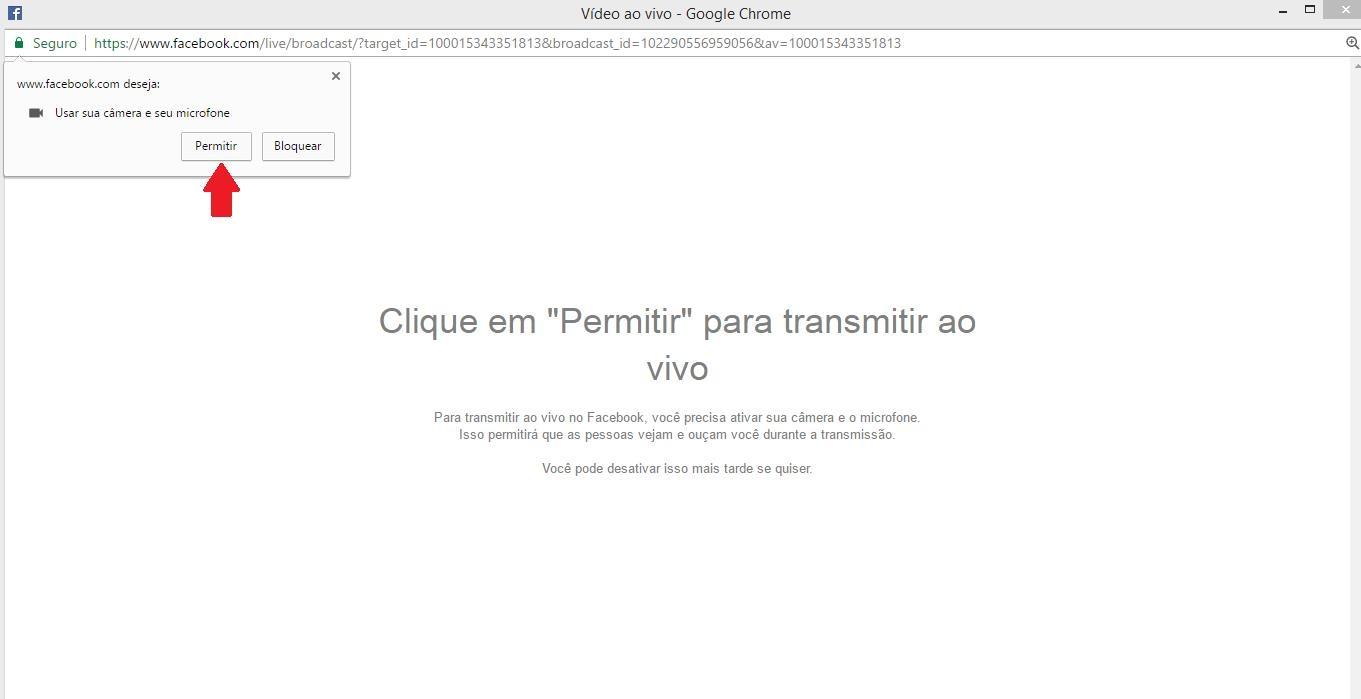This screenshot has height=699, width=1361.
Task: Click the green secure padlock icon
Action: [18, 43]
